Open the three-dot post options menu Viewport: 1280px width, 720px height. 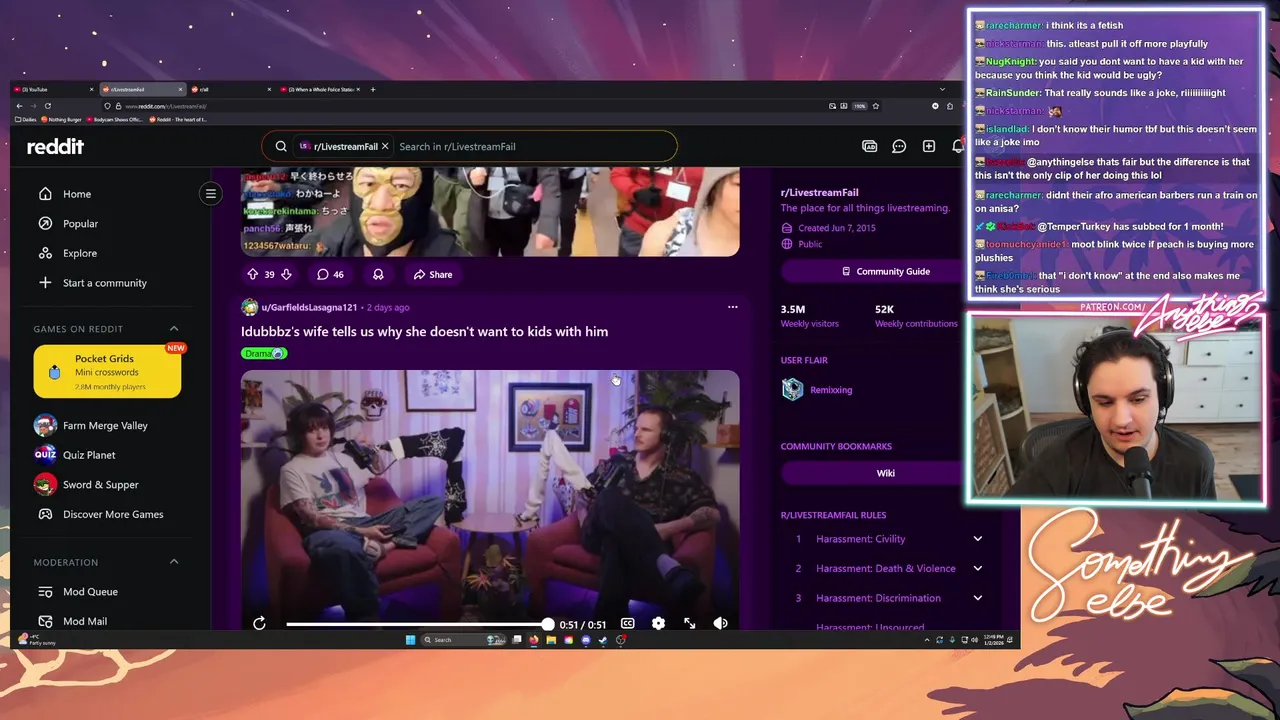[732, 307]
